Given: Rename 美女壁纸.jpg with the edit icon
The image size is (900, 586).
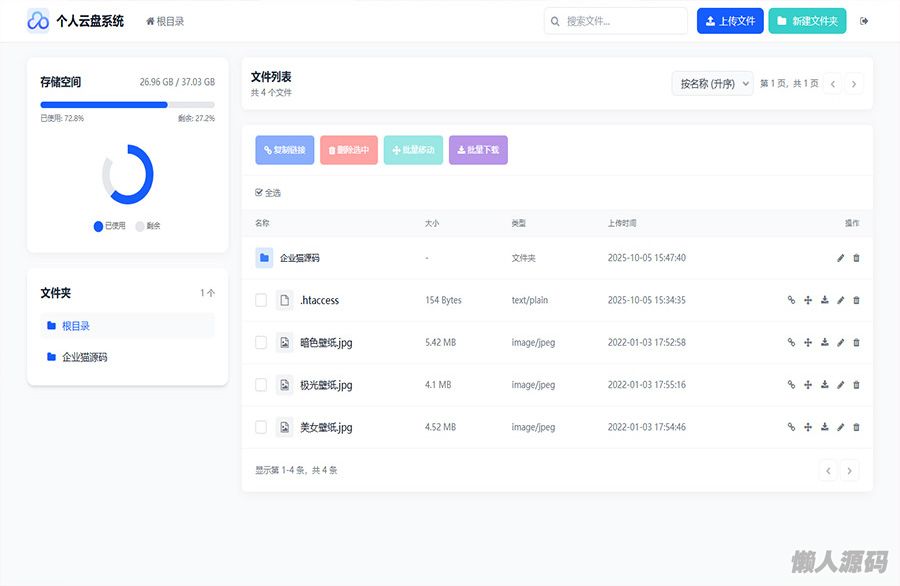Looking at the screenshot, I should point(841,427).
